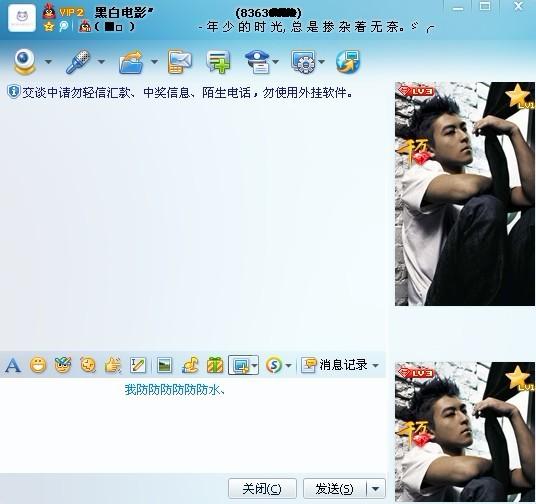Click into the message input field

click(193, 426)
